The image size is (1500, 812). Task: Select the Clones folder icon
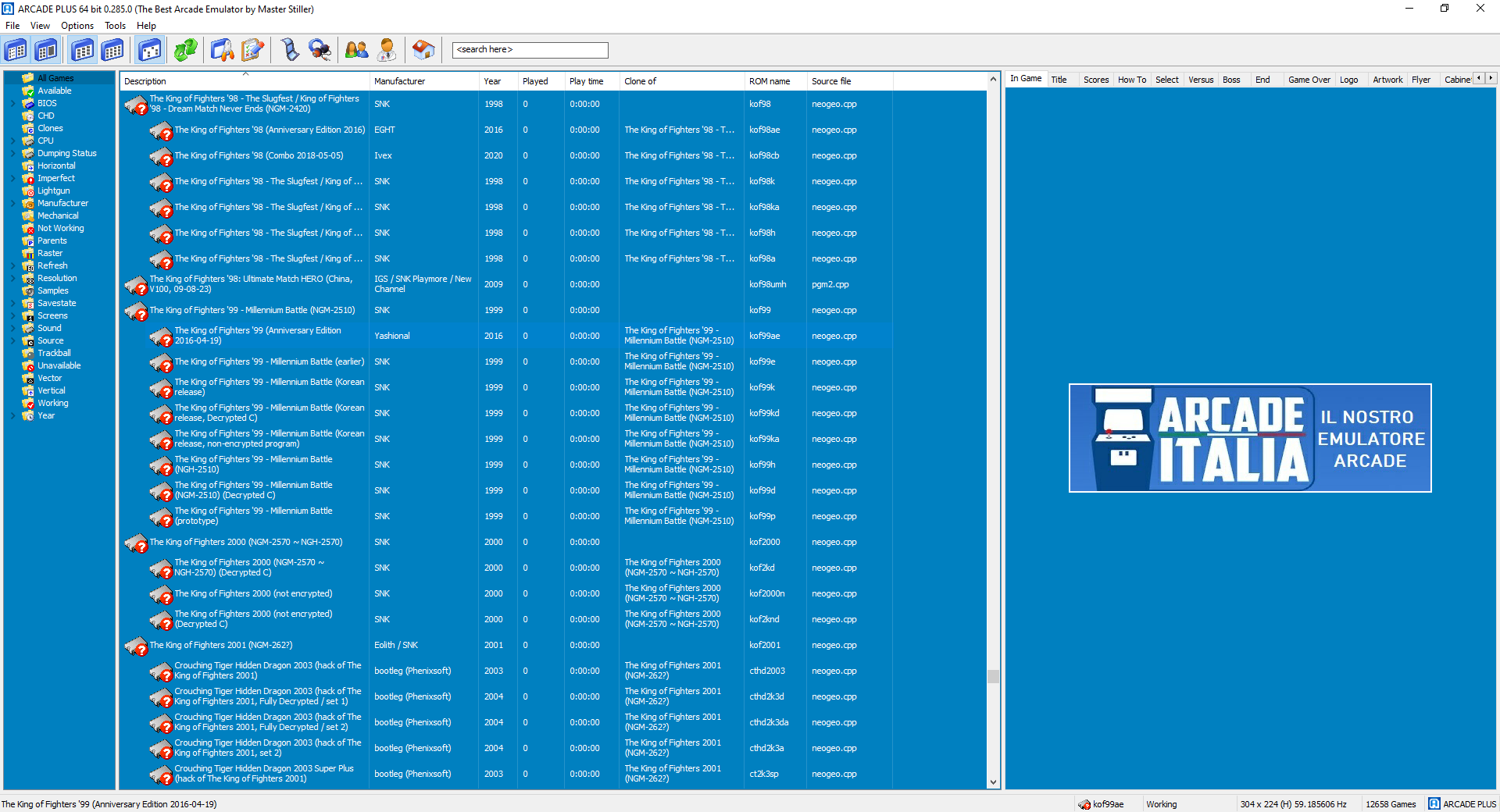(28, 128)
